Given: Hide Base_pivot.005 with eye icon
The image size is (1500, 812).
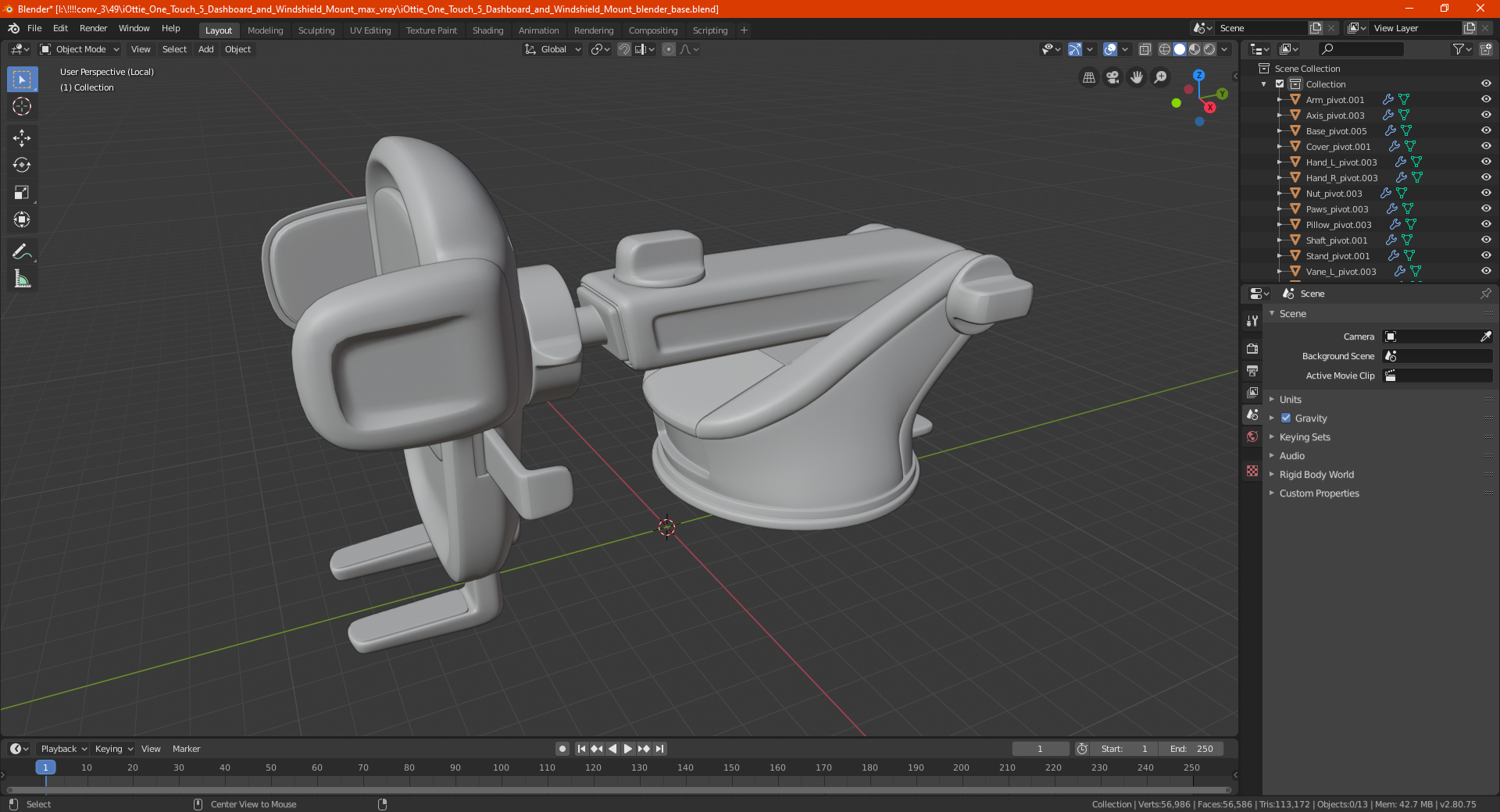Looking at the screenshot, I should tap(1486, 130).
